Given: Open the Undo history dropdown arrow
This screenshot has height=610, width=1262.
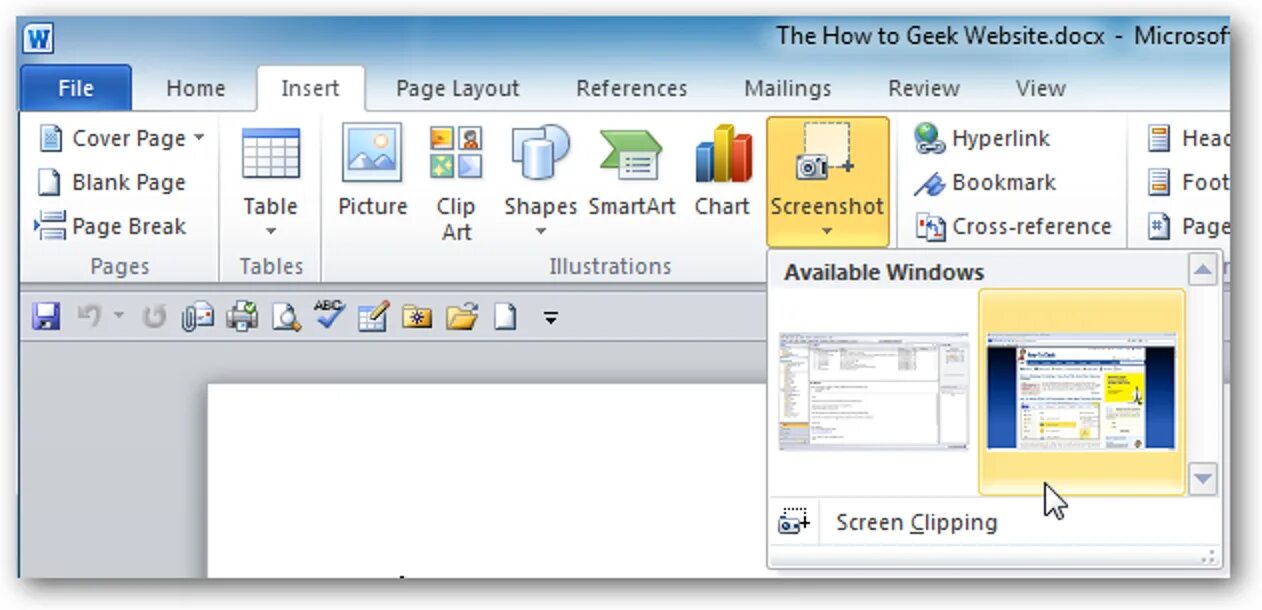Looking at the screenshot, I should [118, 317].
